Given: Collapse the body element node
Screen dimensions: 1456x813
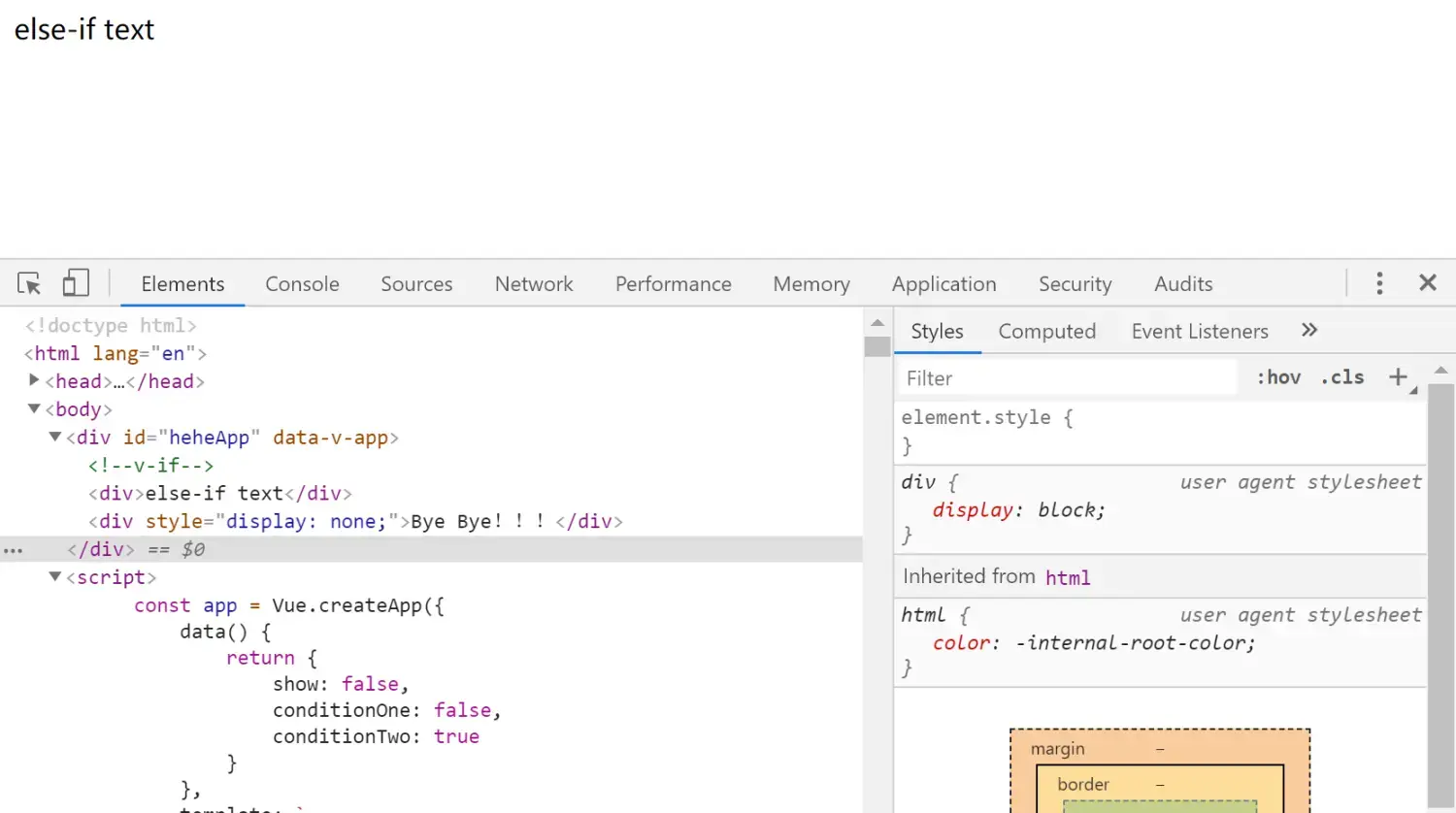Looking at the screenshot, I should pos(34,408).
